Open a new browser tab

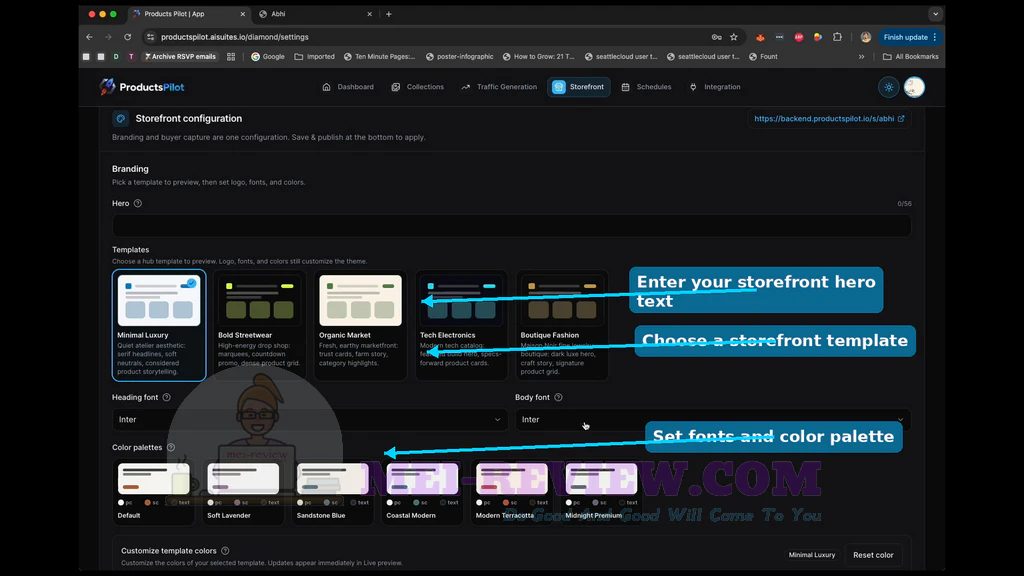[389, 14]
